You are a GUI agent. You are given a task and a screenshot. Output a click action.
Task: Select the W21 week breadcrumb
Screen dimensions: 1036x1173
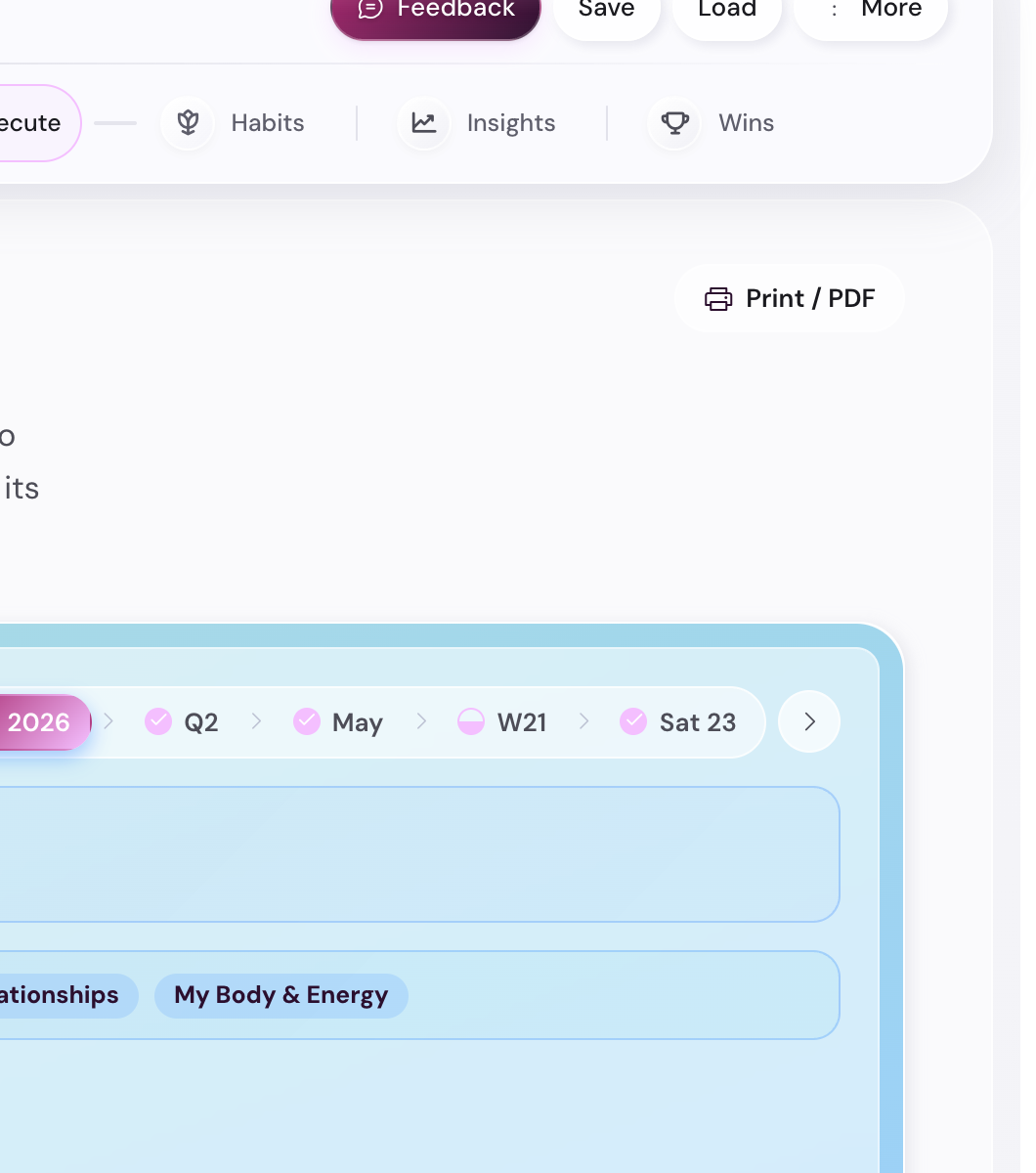click(x=502, y=722)
